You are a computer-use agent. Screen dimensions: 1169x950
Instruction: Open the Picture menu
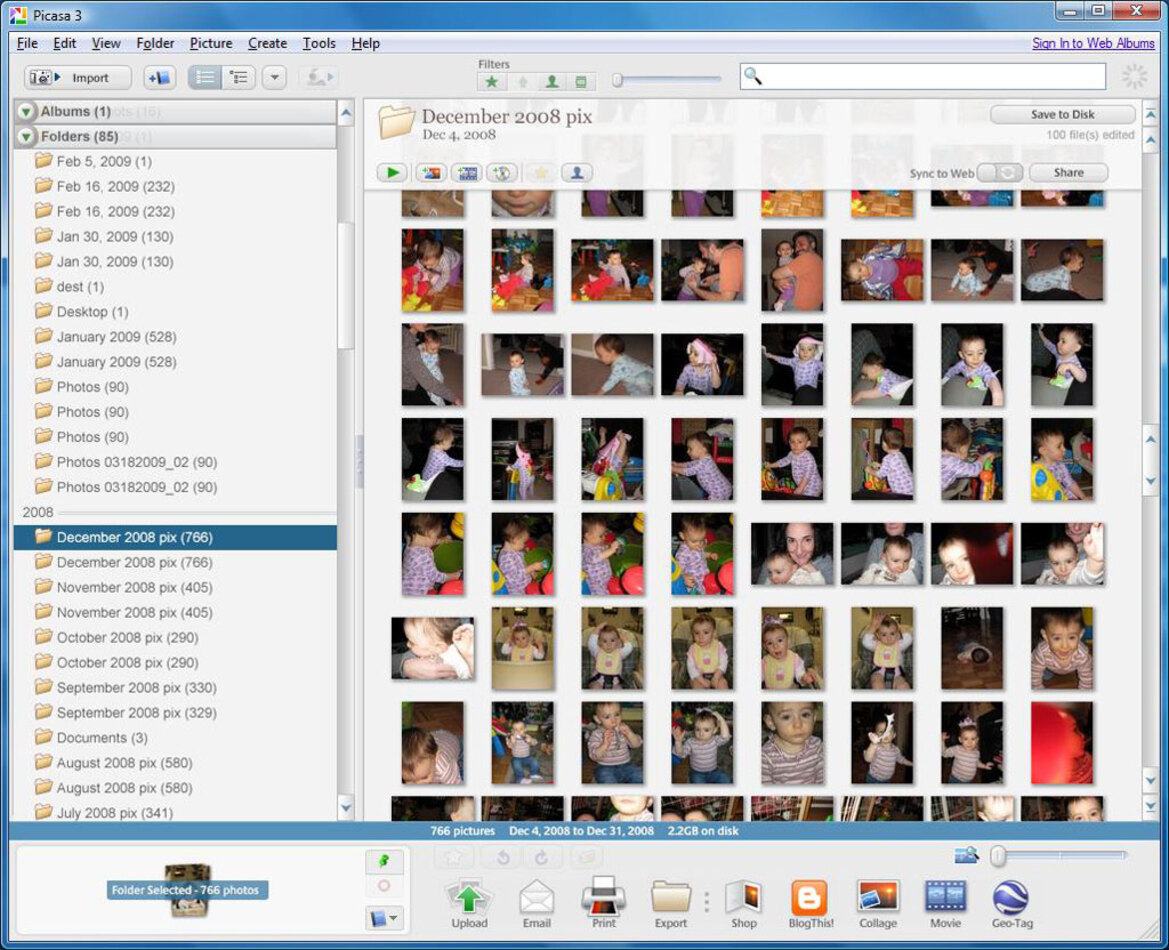point(211,43)
